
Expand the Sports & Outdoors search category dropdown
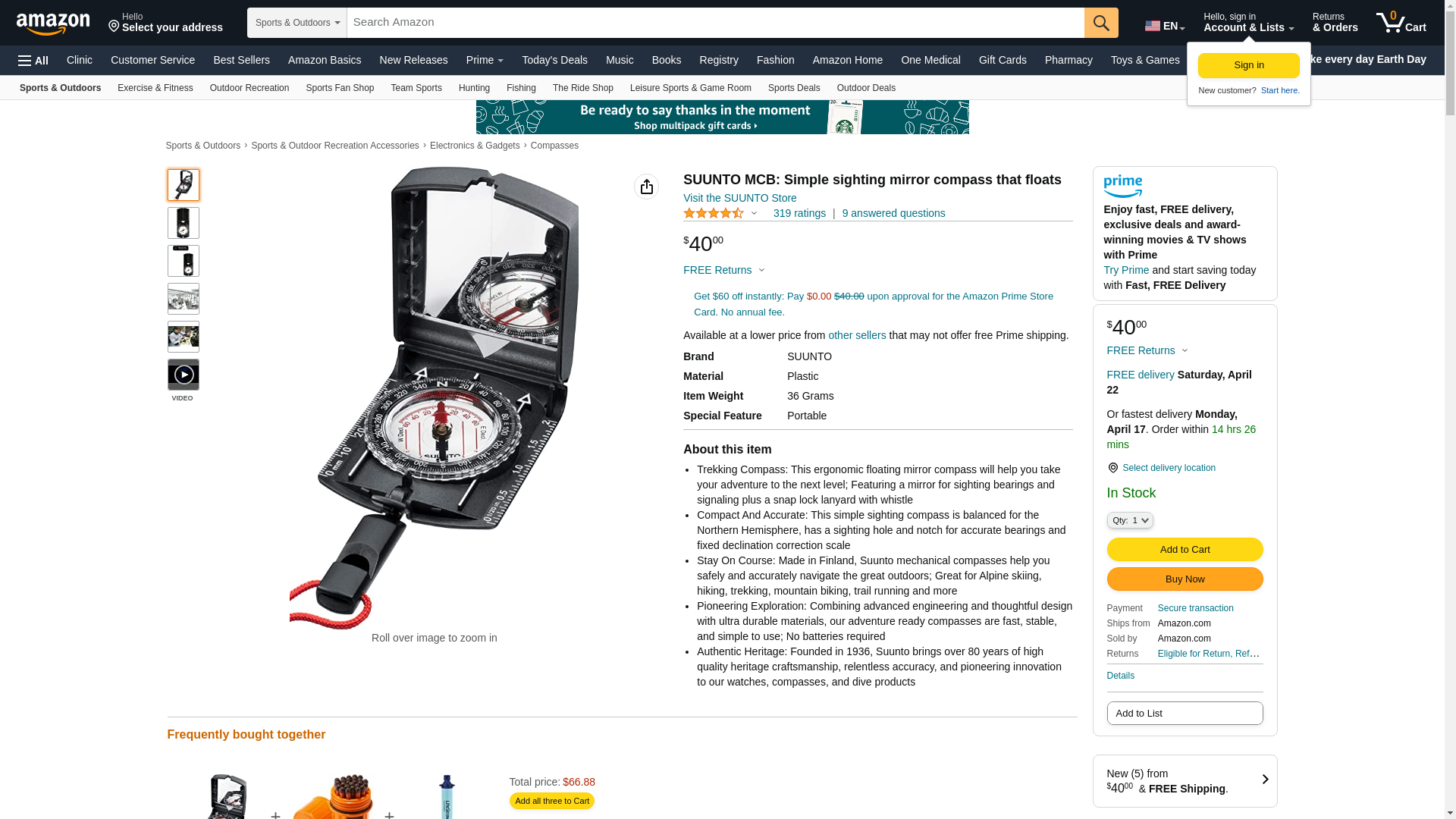[x=297, y=23]
